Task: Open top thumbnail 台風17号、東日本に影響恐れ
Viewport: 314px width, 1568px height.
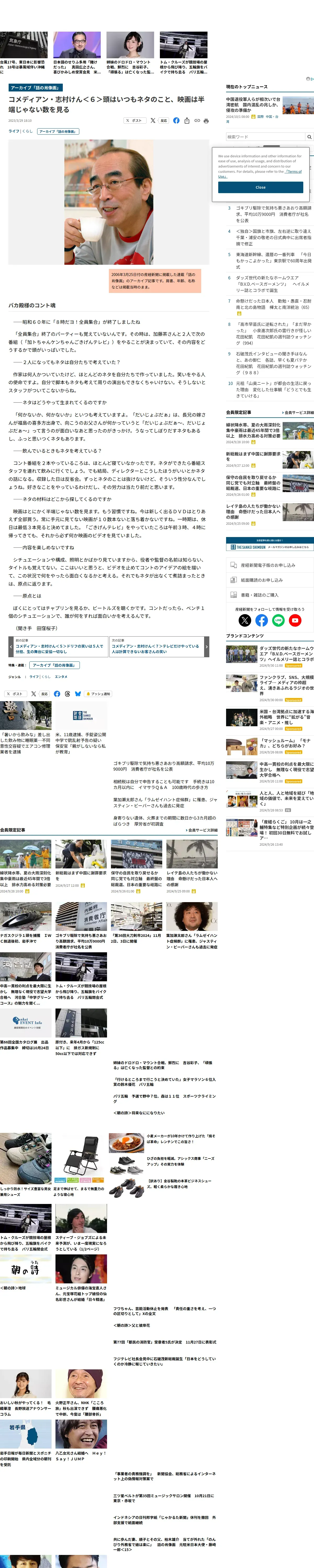Action: pos(24,45)
